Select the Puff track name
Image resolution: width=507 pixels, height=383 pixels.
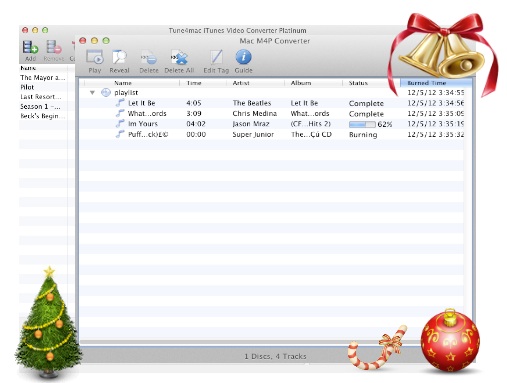point(148,134)
